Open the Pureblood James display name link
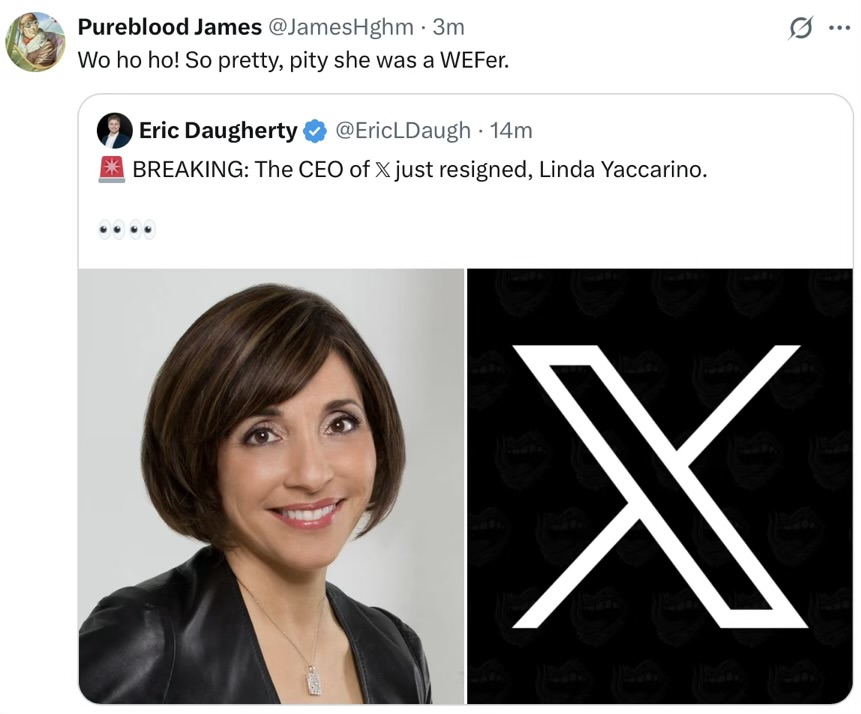The image size is (861, 714). [x=170, y=27]
